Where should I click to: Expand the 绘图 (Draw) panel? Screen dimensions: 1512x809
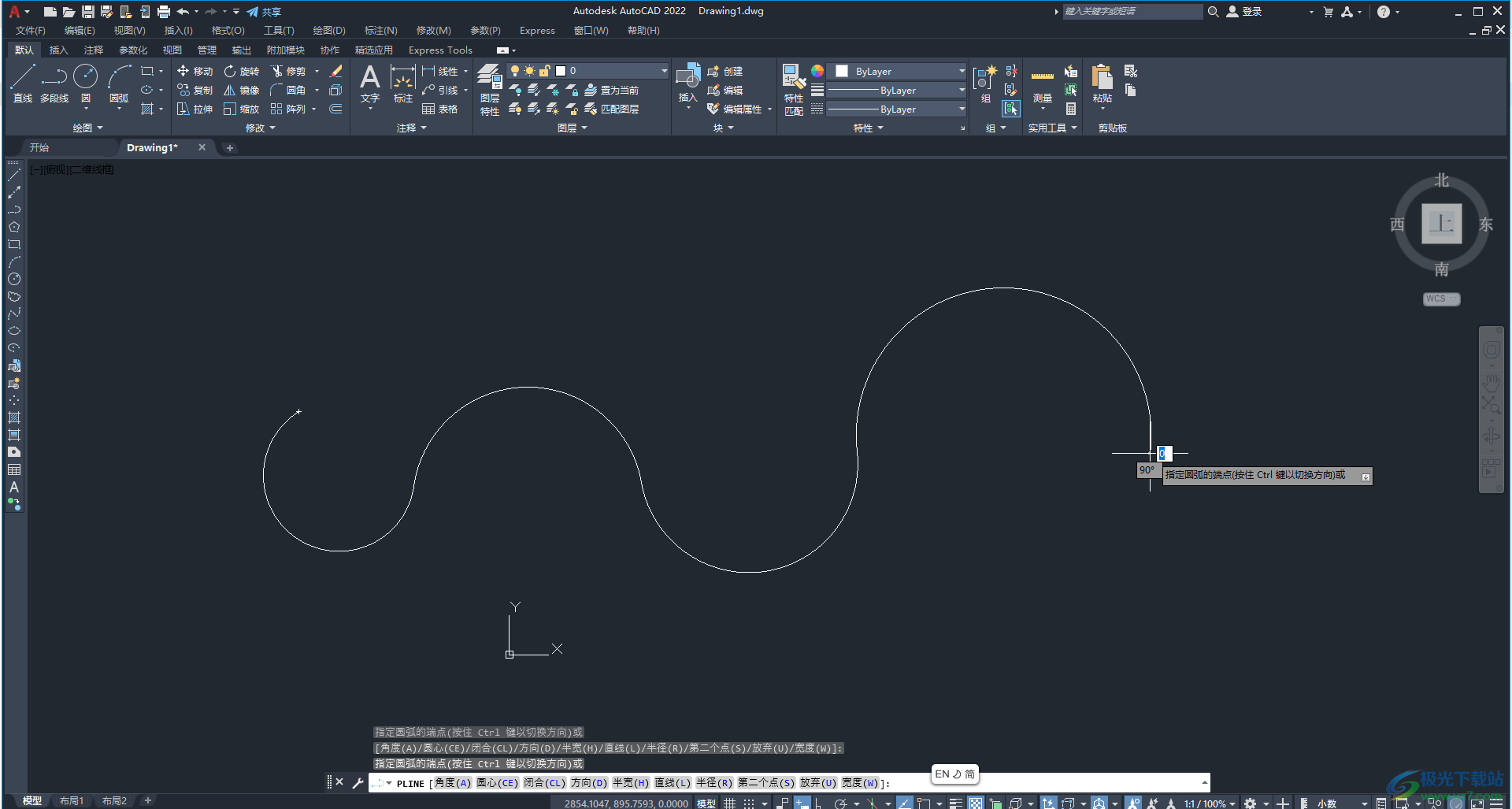coord(87,128)
